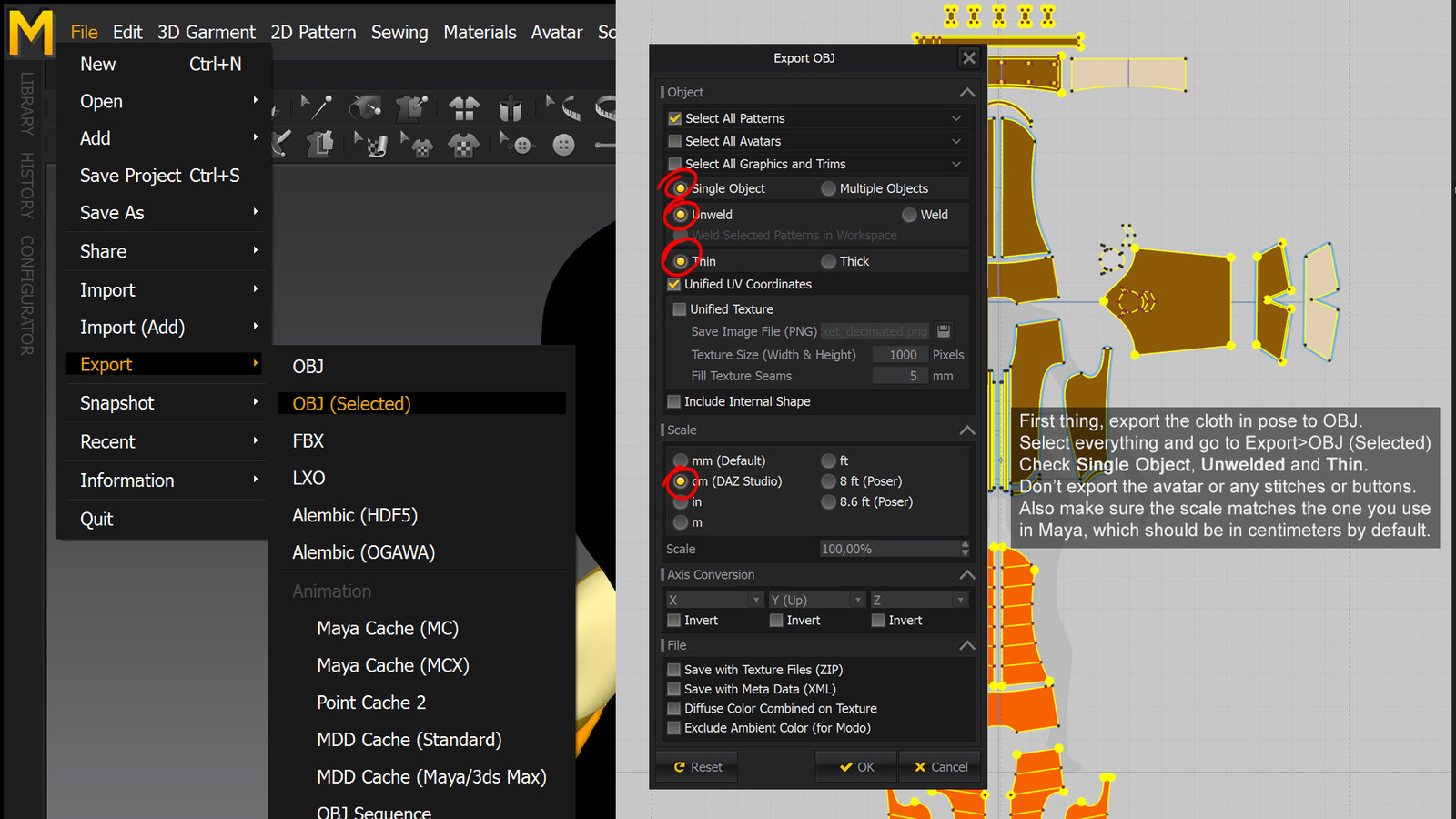Select the Pin cloth tool icon
The image size is (1456, 819).
(365, 108)
